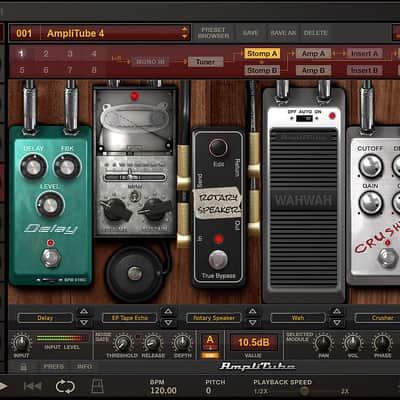This screenshot has width=400, height=400.
Task: Open the Rotary Speaker slot selector
Action: click(x=214, y=318)
